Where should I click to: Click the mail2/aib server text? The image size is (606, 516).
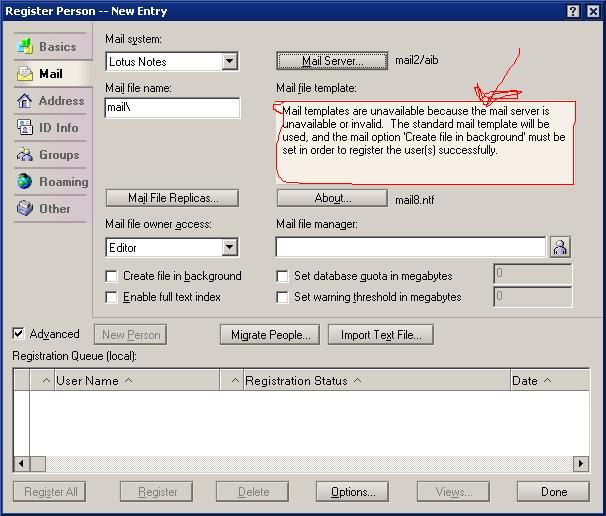417,60
